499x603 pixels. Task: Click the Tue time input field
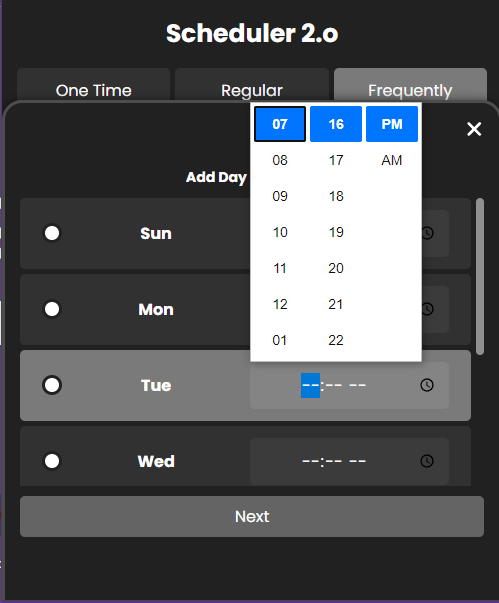coord(349,385)
